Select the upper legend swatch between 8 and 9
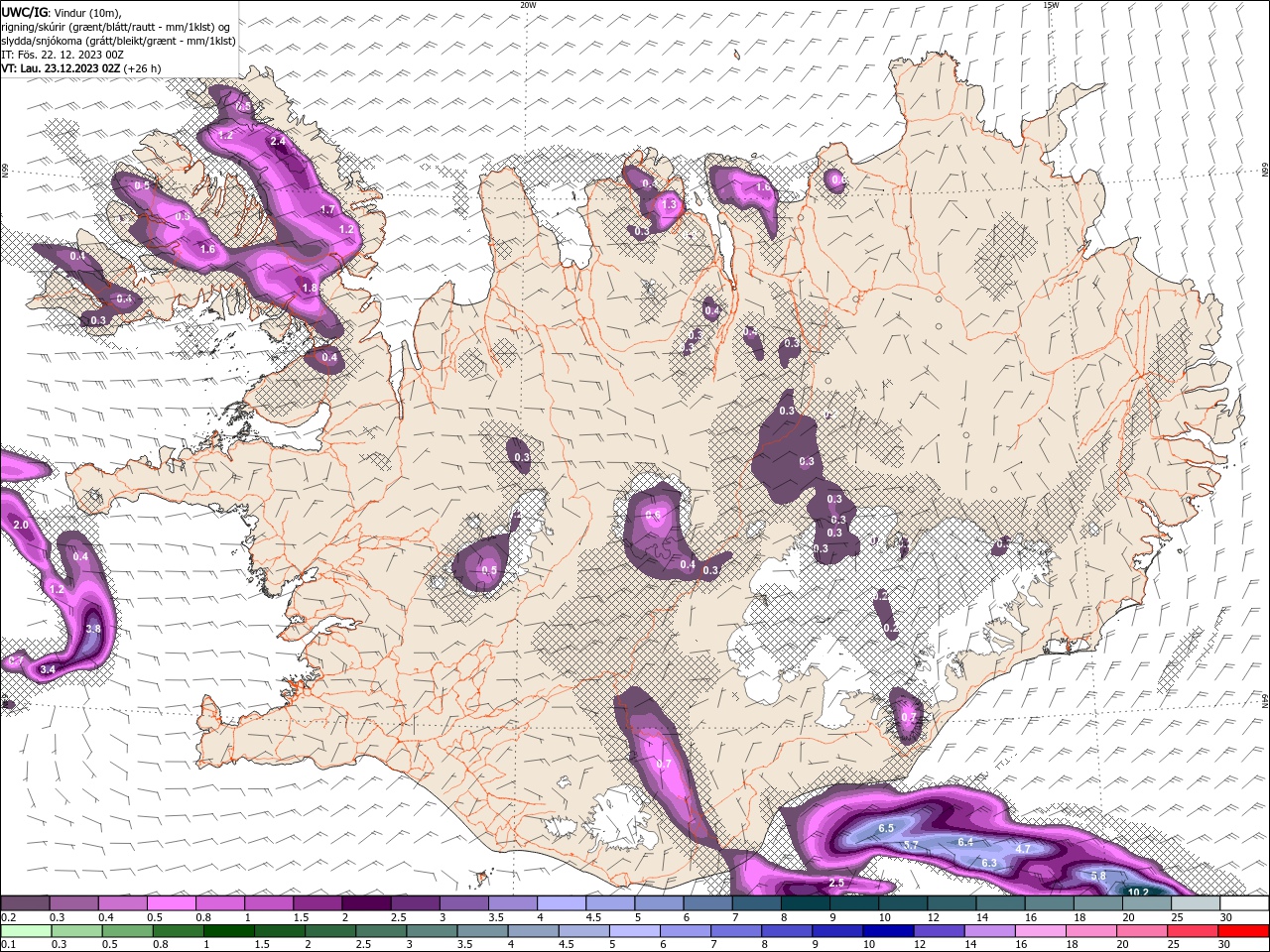 click(806, 903)
